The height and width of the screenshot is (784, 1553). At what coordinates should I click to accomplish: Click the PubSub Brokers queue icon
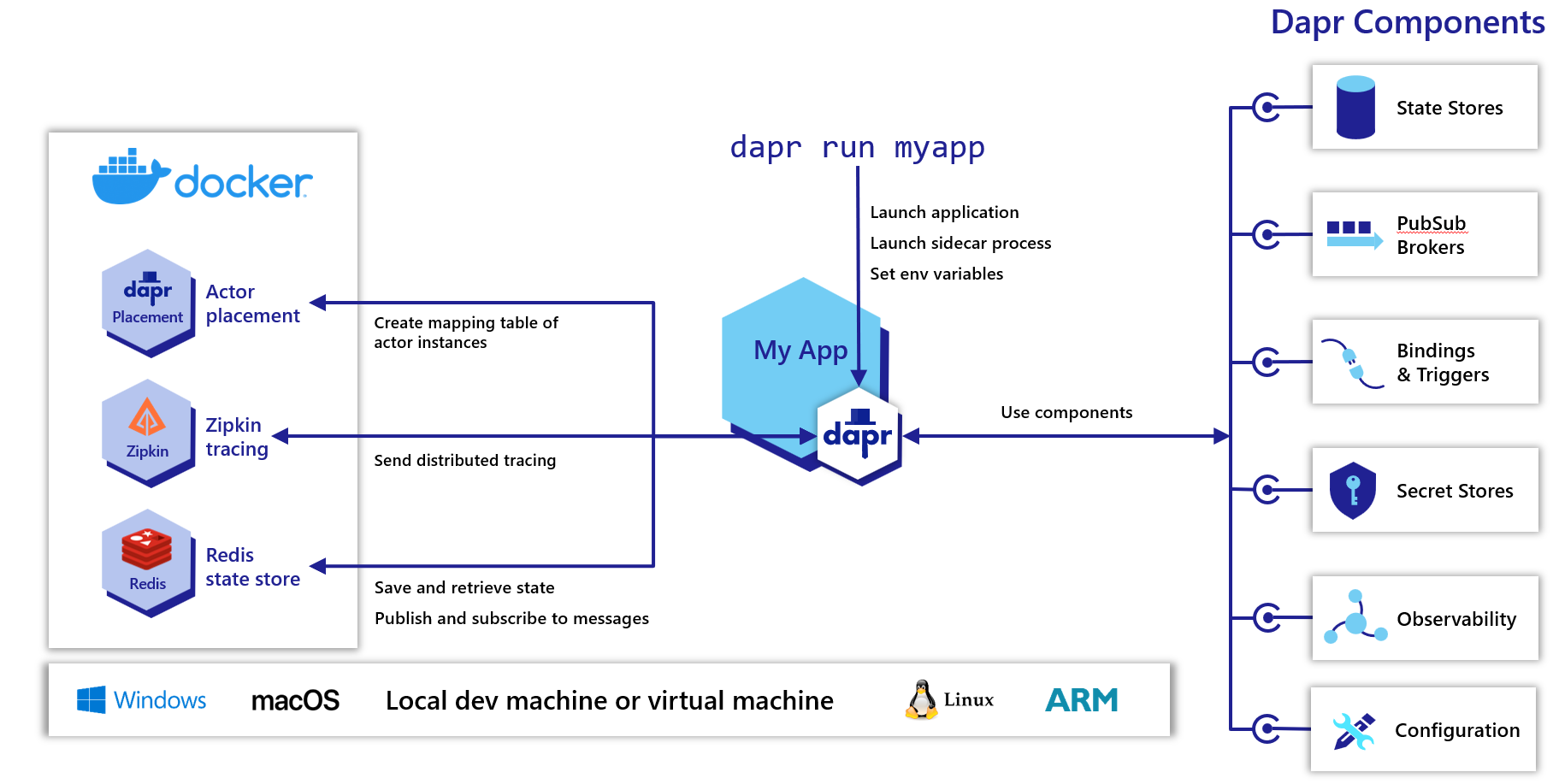(x=1355, y=234)
